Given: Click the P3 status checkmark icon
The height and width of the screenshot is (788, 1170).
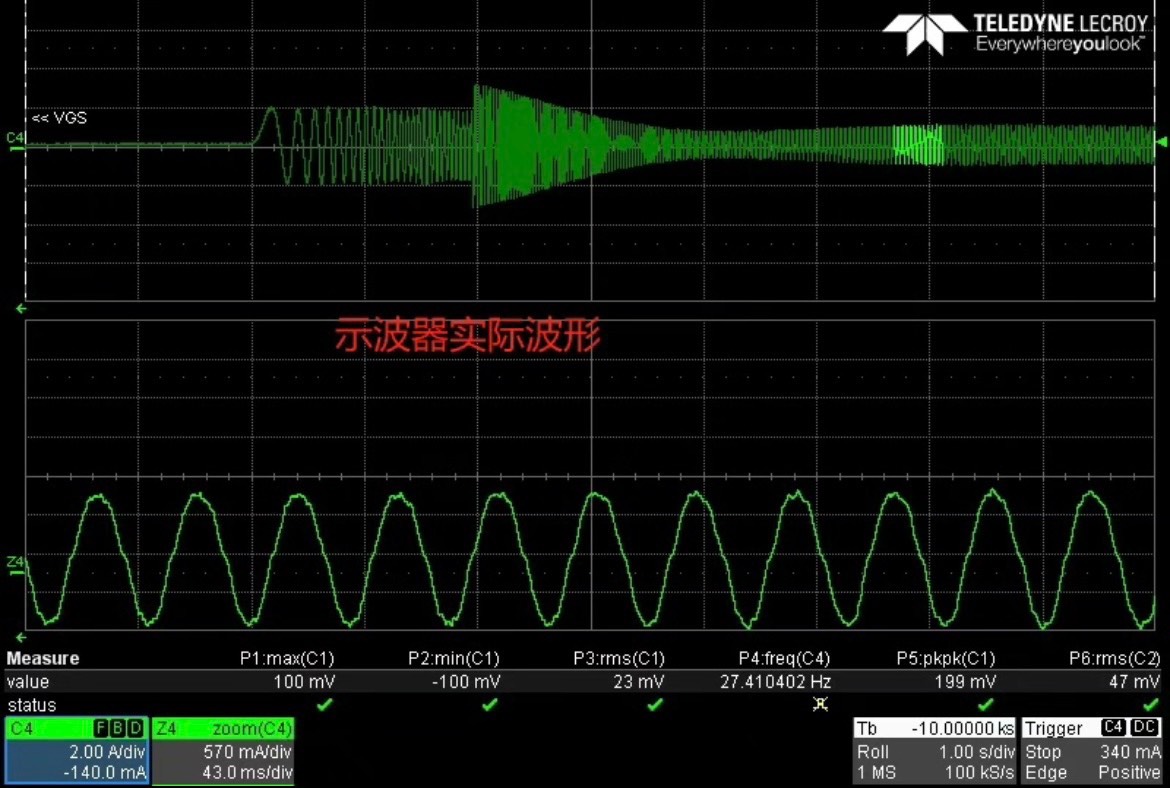Looking at the screenshot, I should click(x=654, y=704).
